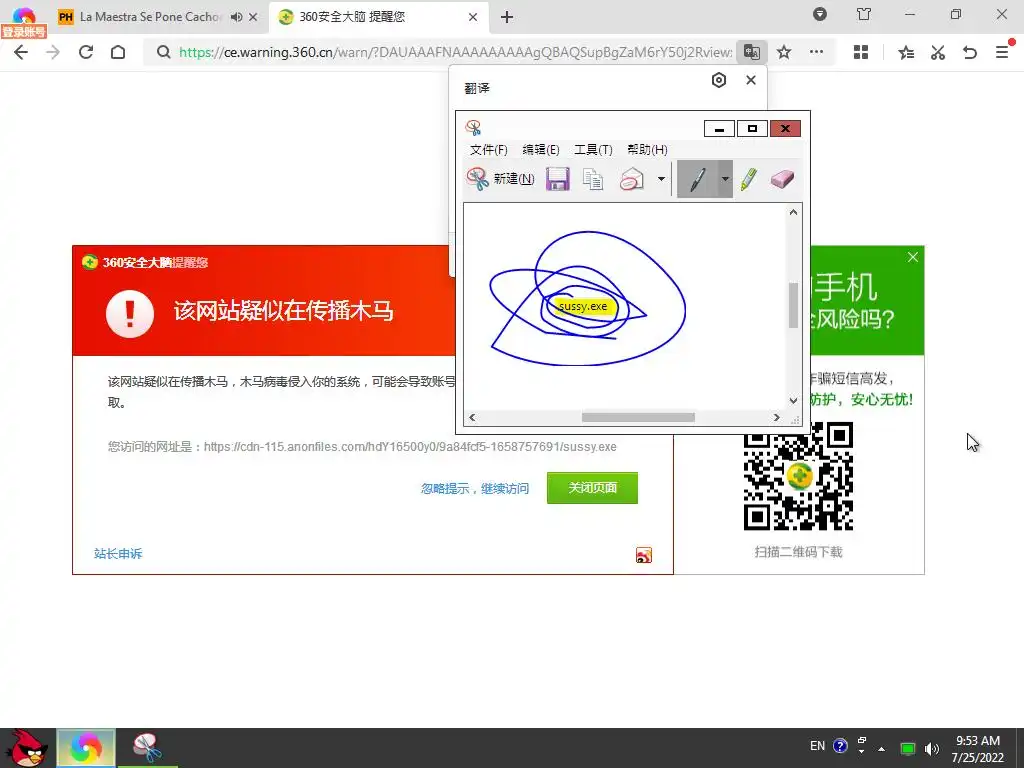The height and width of the screenshot is (768, 1024).
Task: Click the address bar URL field
Action: [455, 52]
